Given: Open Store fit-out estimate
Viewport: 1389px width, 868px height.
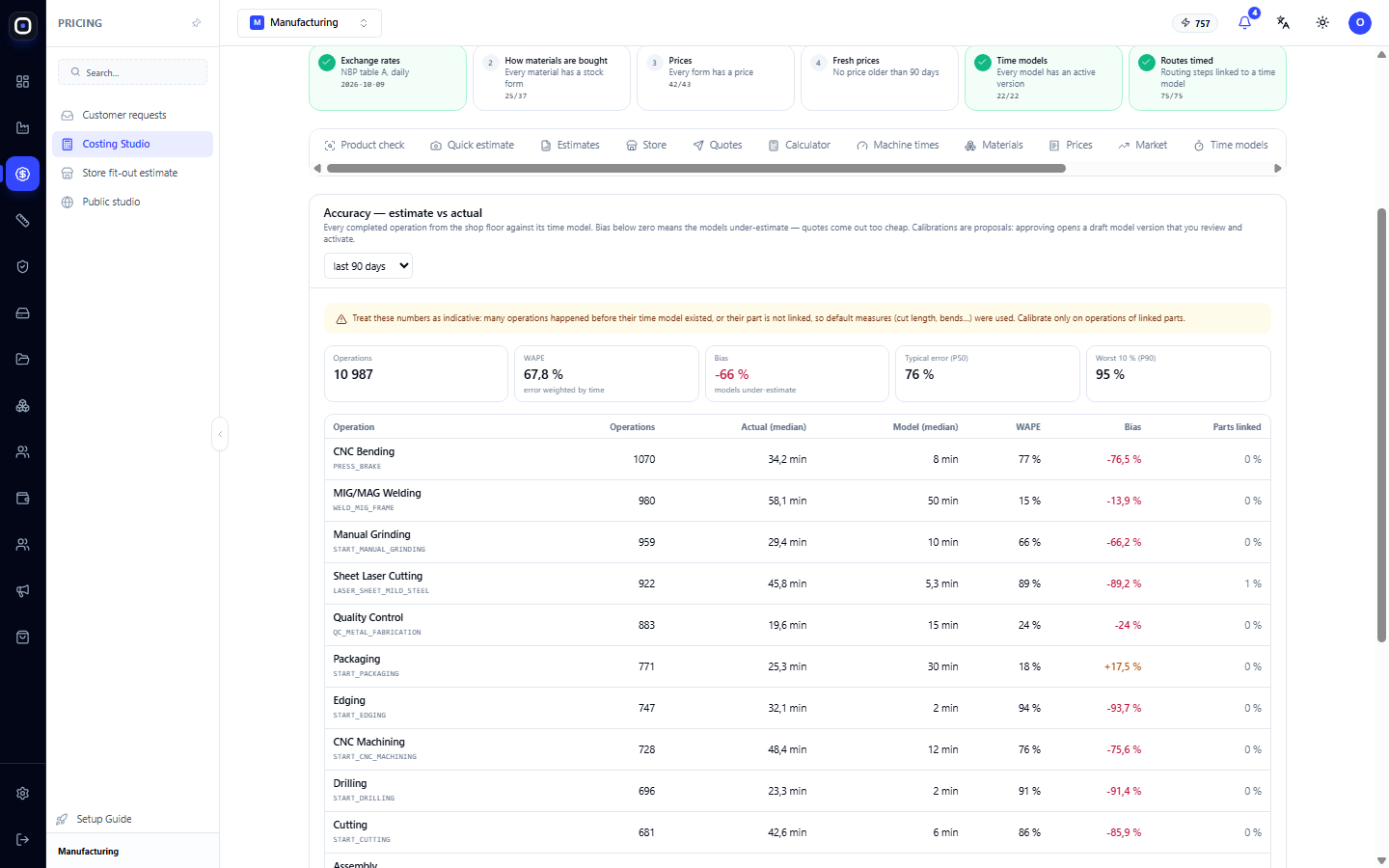Looking at the screenshot, I should 132,173.
